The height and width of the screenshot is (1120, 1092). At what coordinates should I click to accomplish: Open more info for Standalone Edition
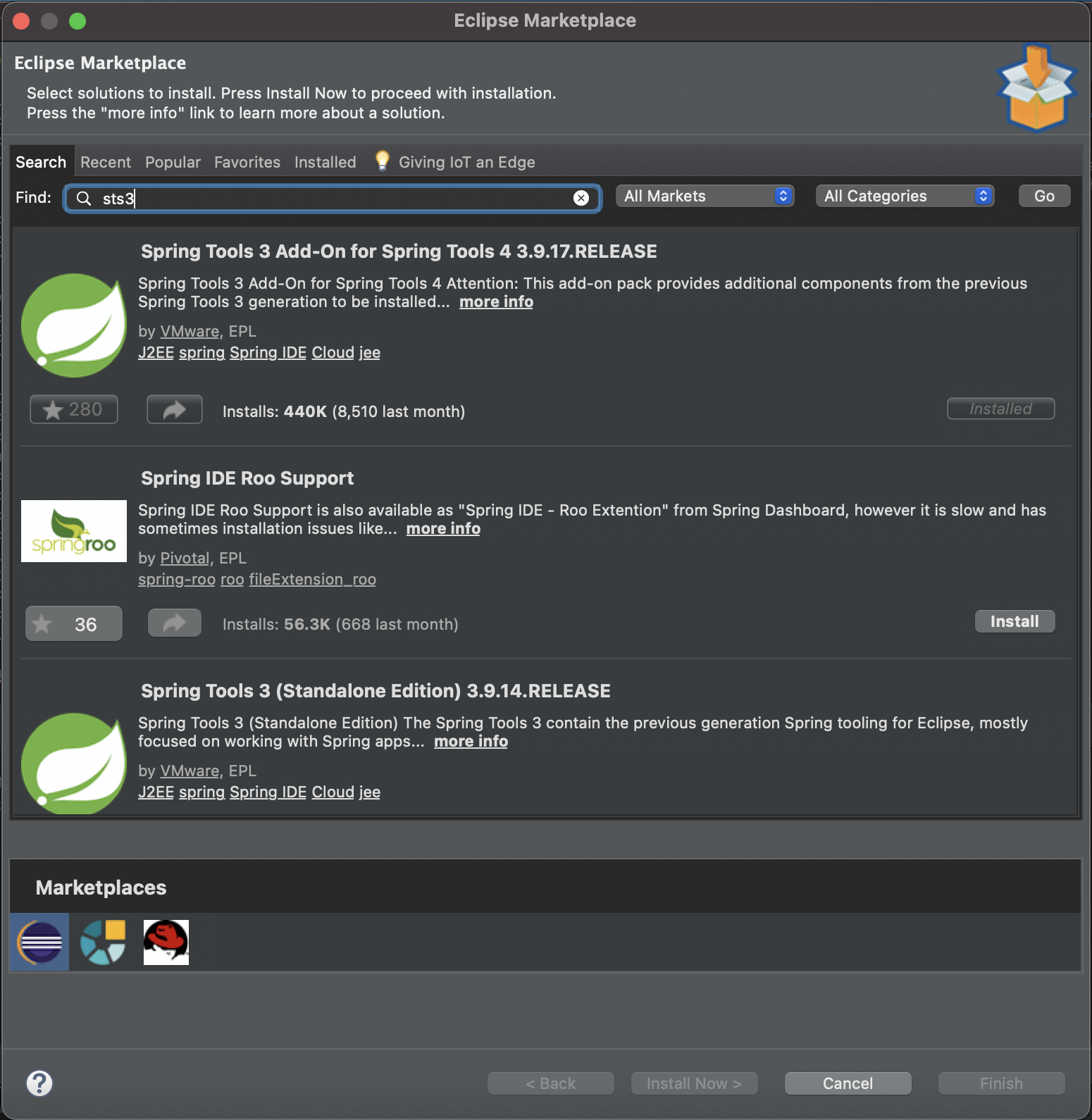tap(471, 741)
